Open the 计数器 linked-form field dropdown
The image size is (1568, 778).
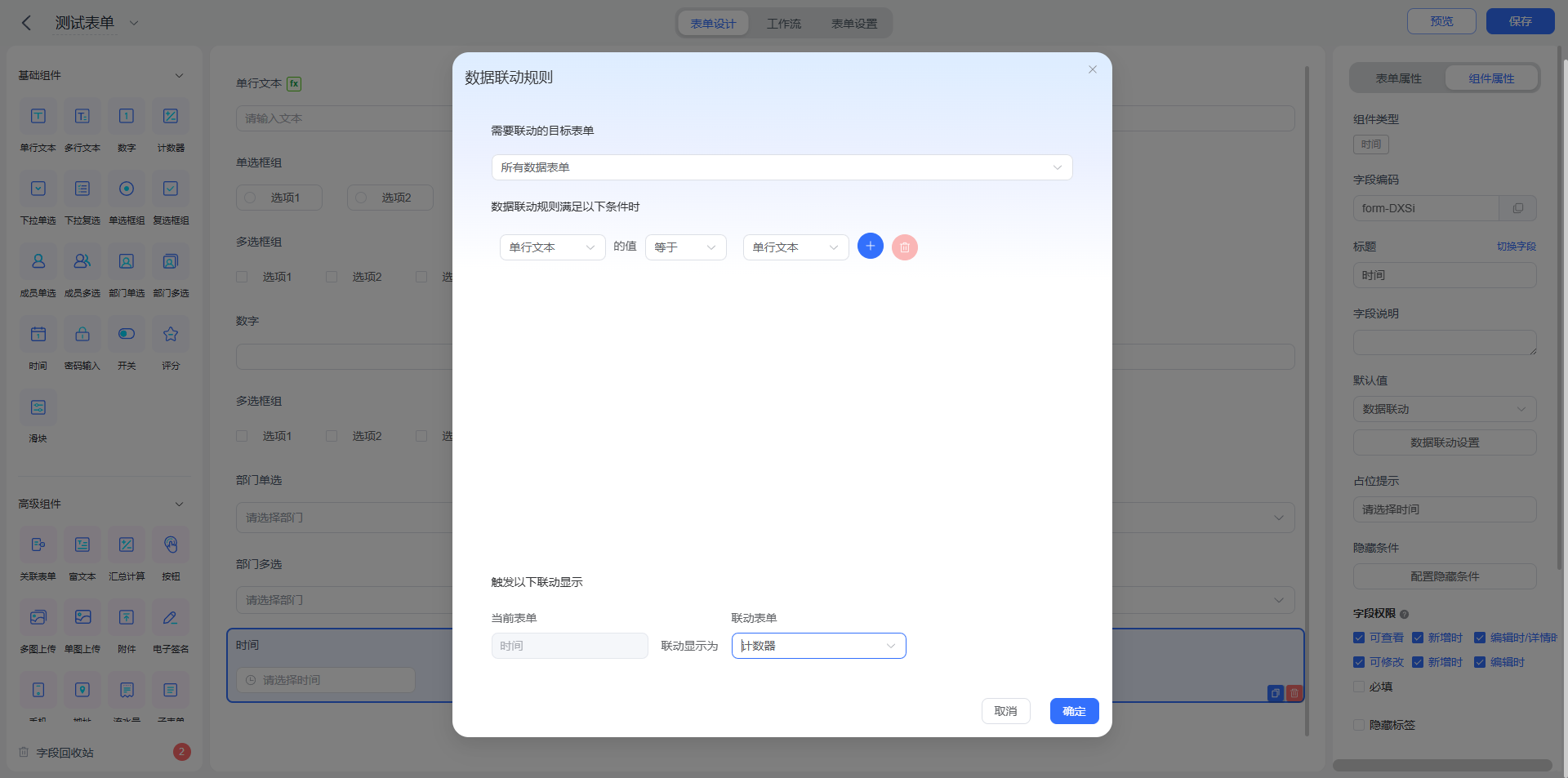(818, 646)
